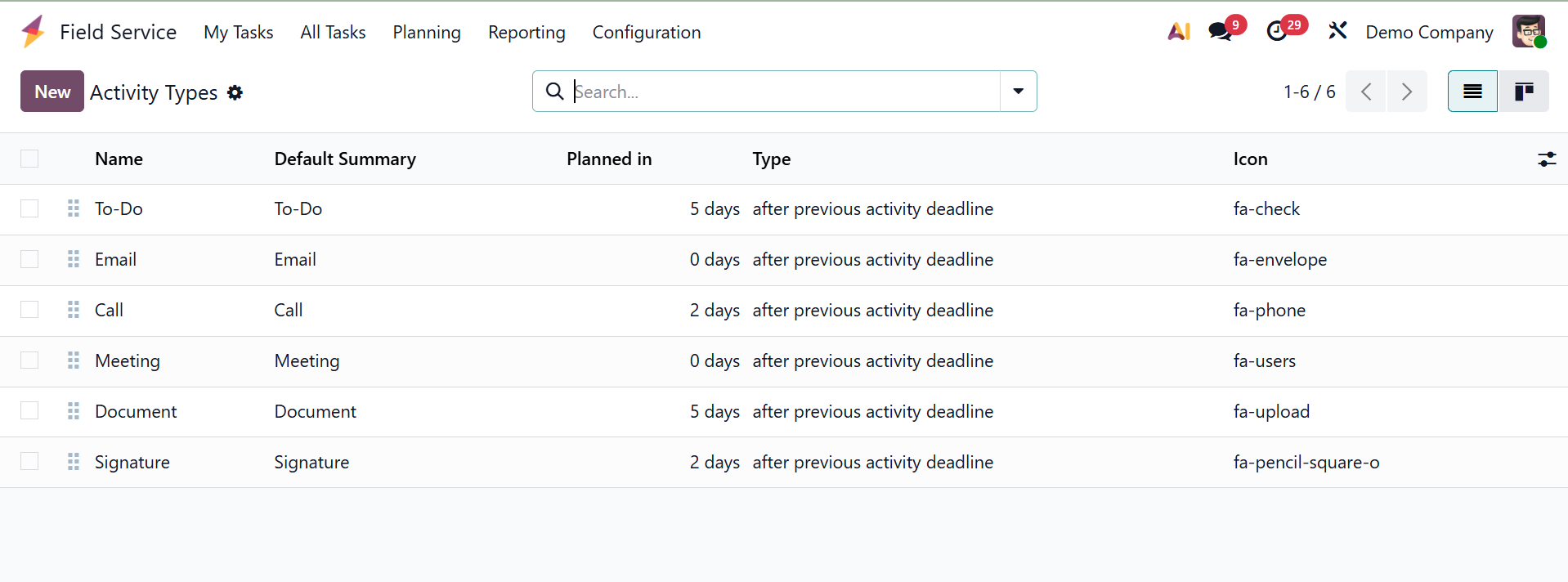Viewport: 1568px width, 582px height.
Task: Switch to the list view
Action: (x=1472, y=92)
